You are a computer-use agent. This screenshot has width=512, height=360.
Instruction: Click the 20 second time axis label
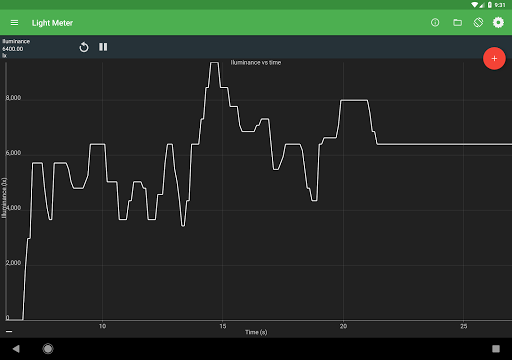pyautogui.click(x=343, y=326)
